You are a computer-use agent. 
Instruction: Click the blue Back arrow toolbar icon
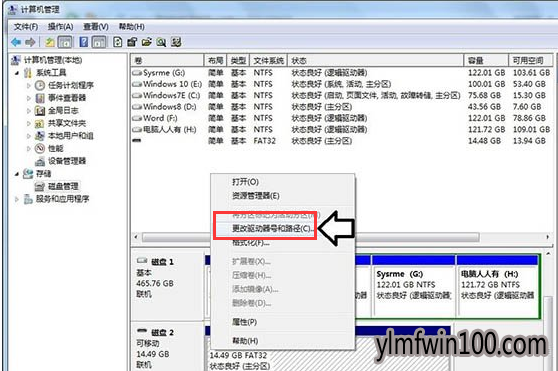16,42
